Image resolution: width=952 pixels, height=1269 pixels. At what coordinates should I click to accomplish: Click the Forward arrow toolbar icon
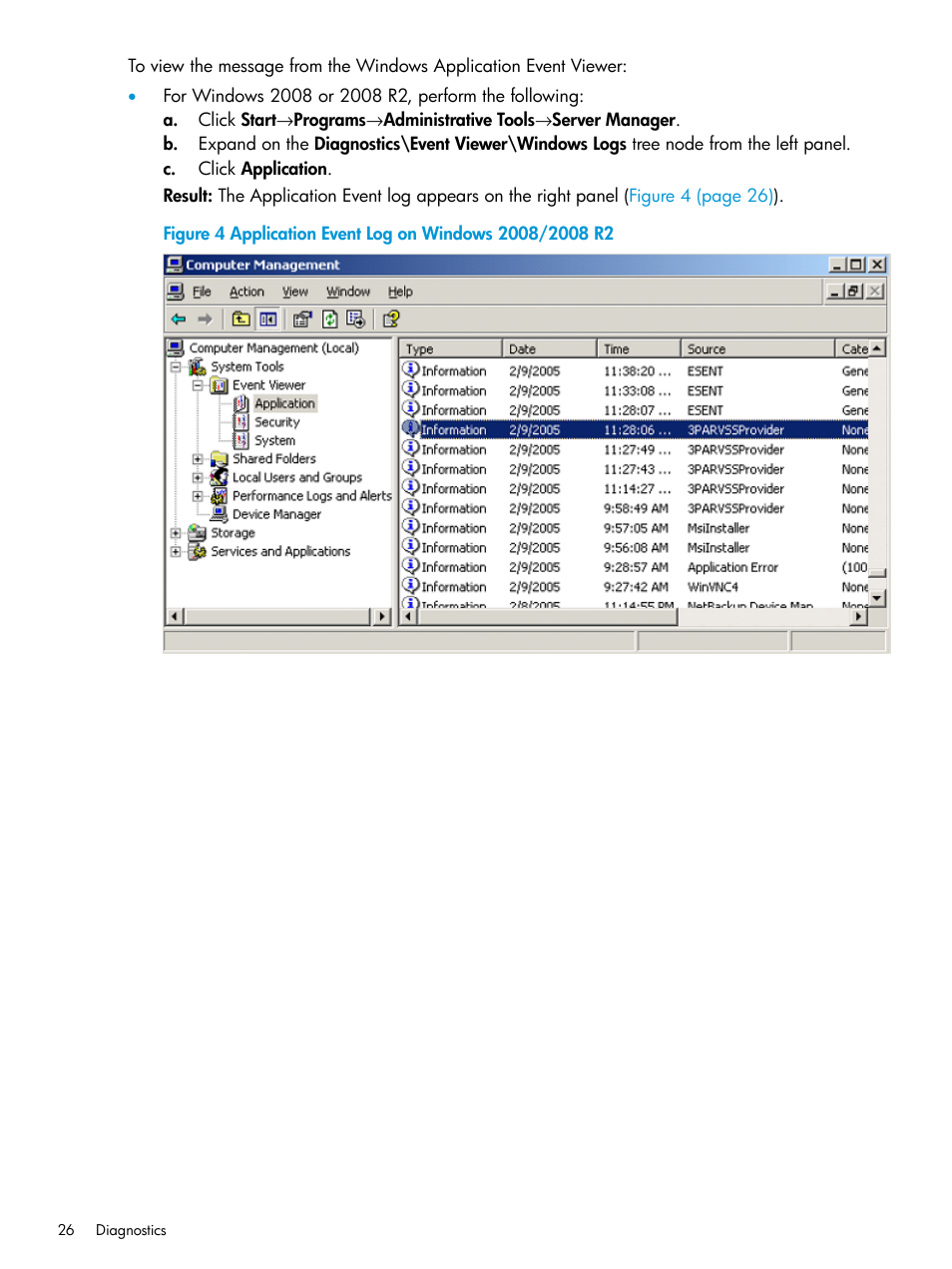tap(205, 319)
